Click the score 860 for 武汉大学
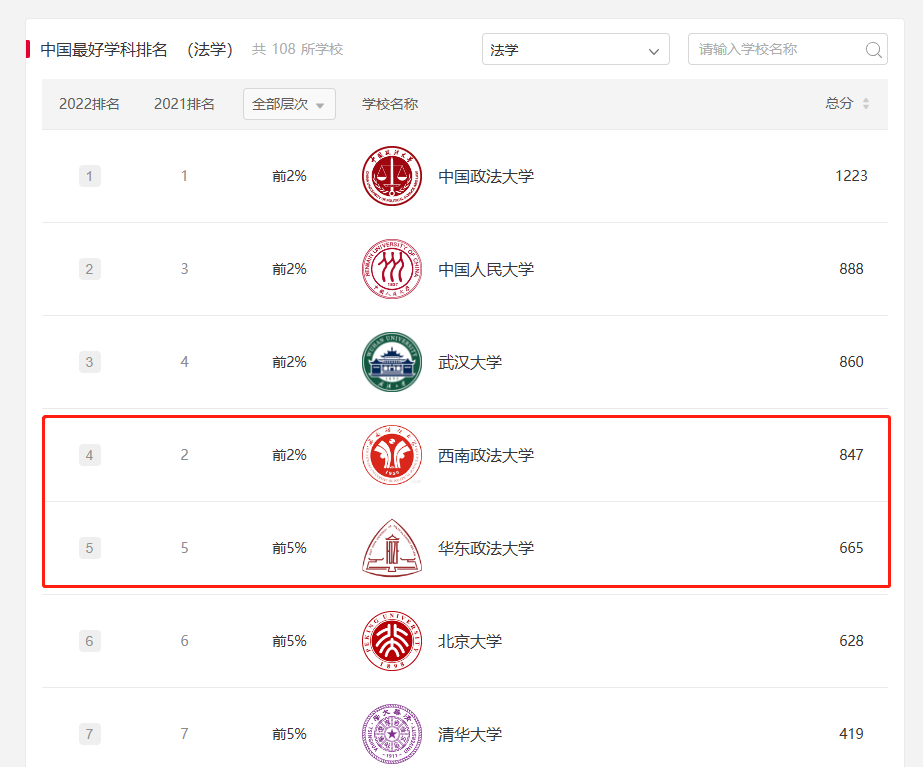The image size is (923, 767). (851, 362)
